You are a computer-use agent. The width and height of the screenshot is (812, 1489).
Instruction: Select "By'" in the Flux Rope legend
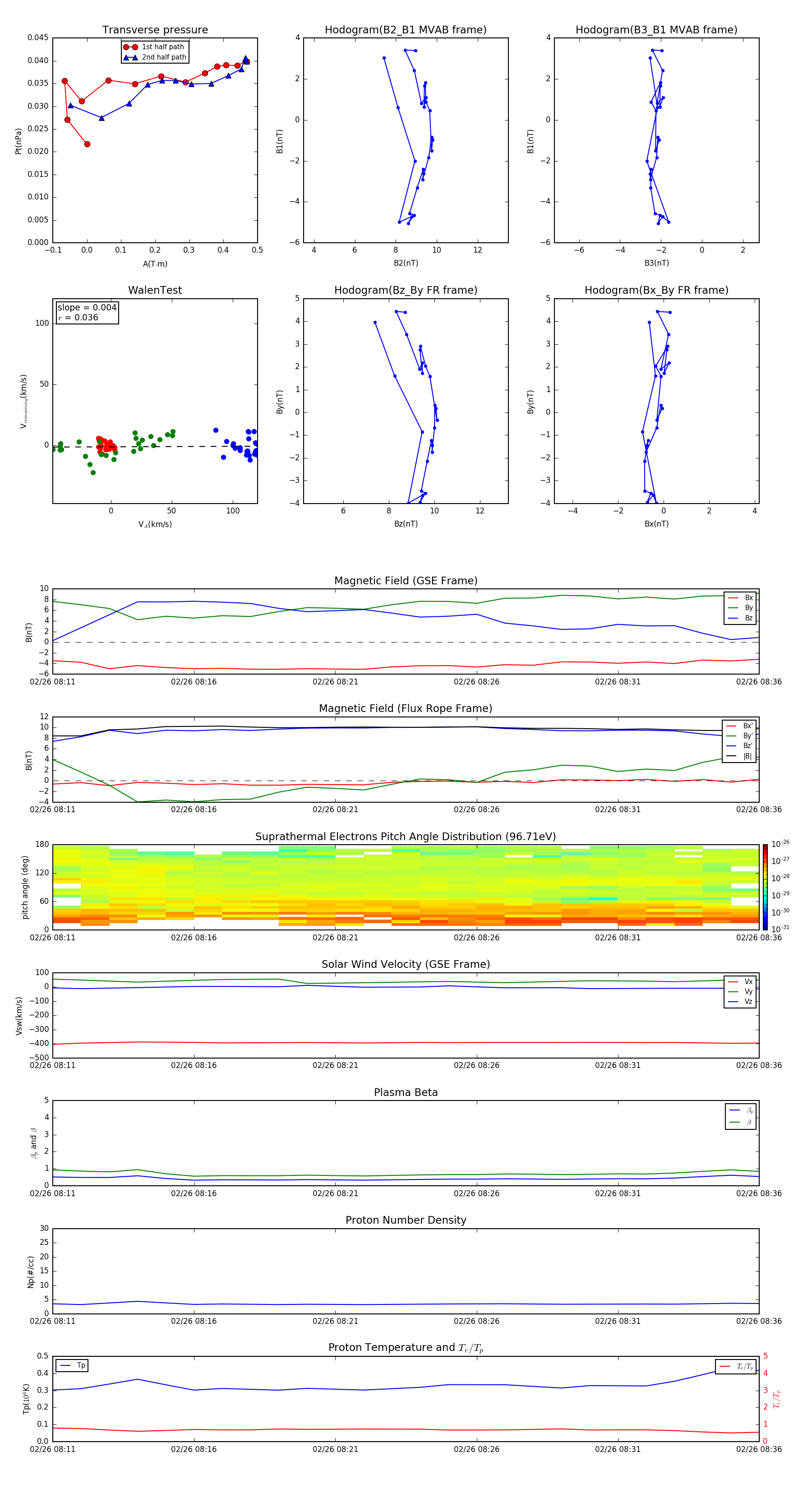click(x=739, y=736)
